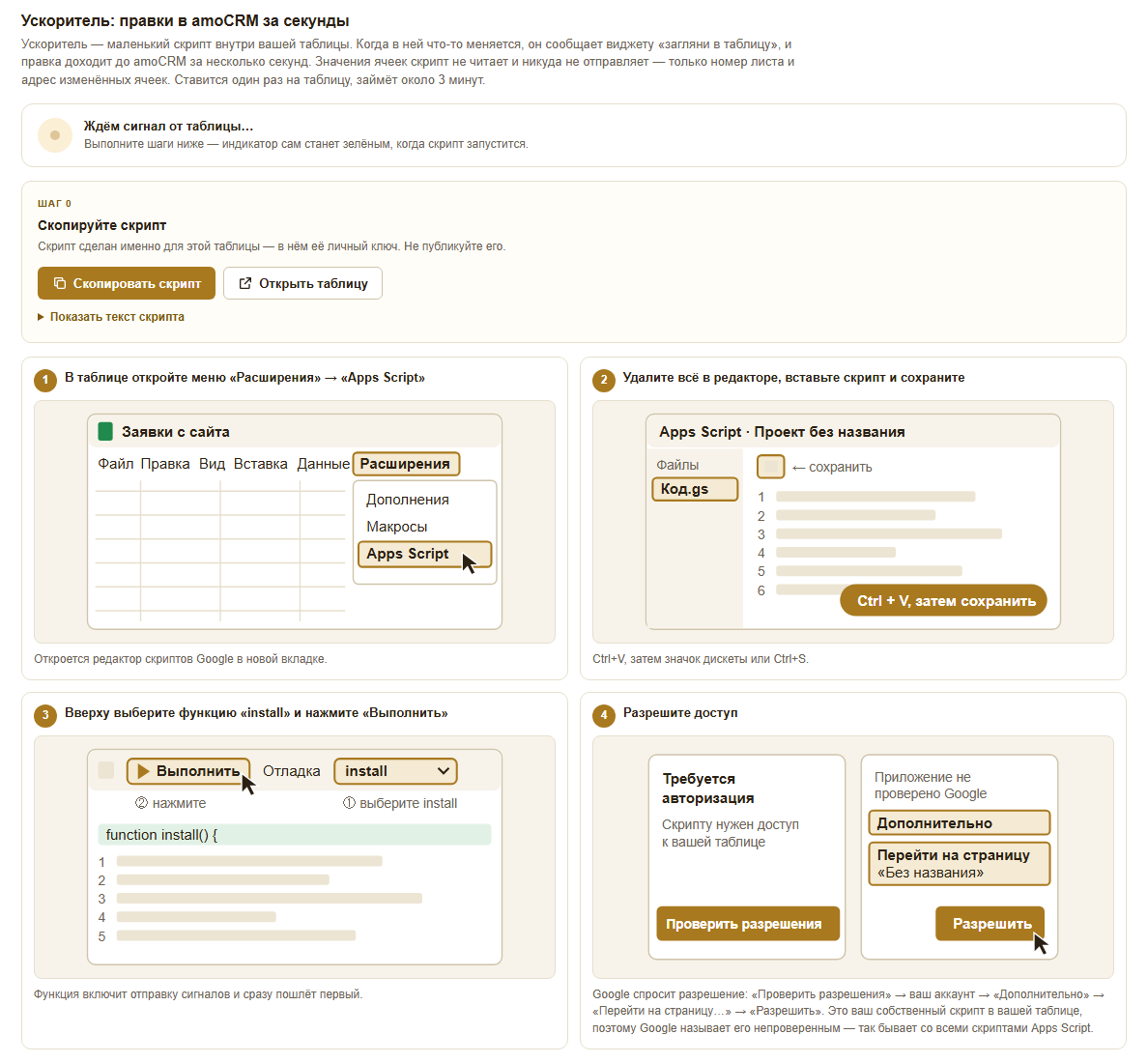Click the «Ждём сигнал от таблицы…» status text

168,126
